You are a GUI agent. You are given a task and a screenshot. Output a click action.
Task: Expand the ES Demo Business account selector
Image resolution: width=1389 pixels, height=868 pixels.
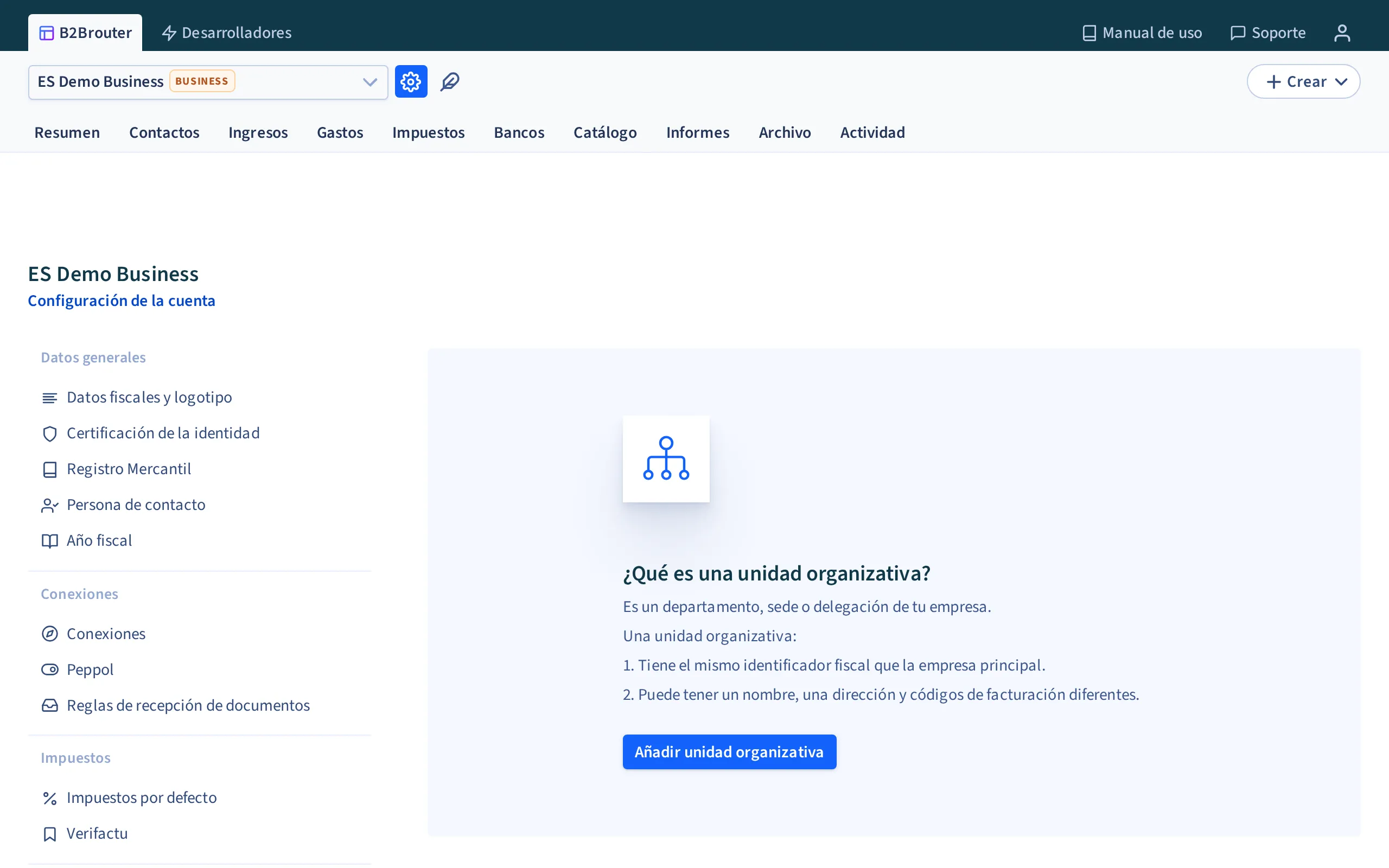click(208, 82)
